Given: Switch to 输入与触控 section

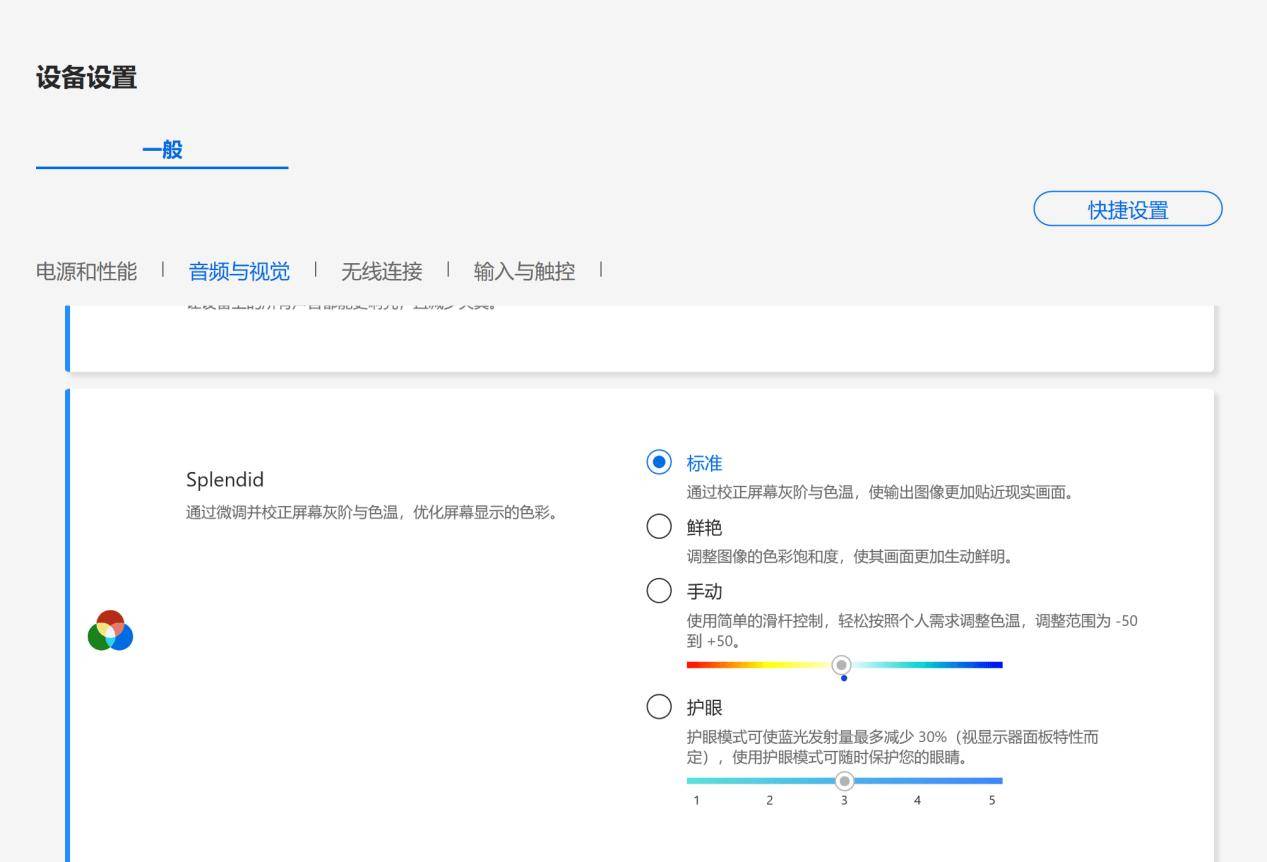Looking at the screenshot, I should pos(524,271).
